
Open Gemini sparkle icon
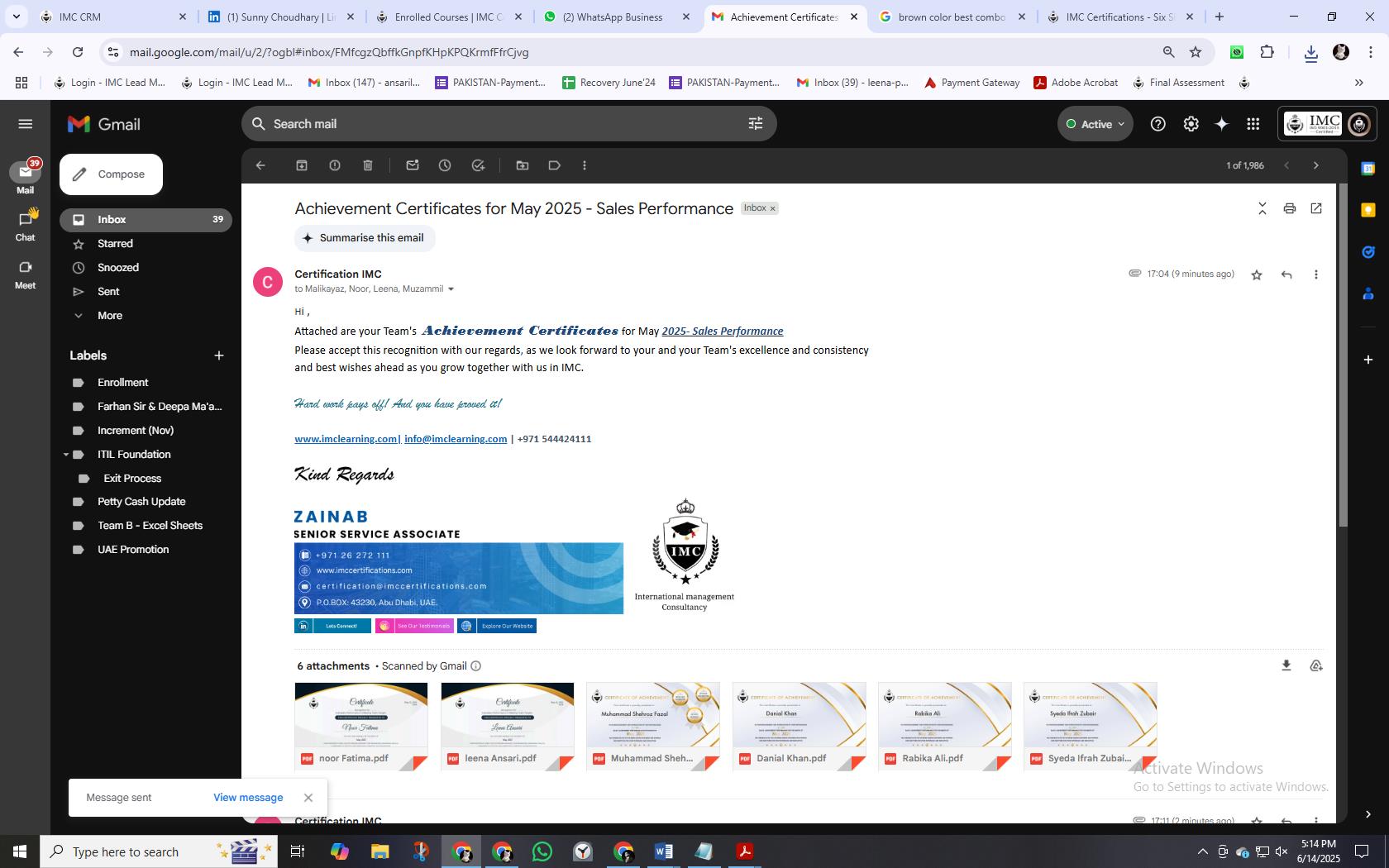(x=1221, y=124)
